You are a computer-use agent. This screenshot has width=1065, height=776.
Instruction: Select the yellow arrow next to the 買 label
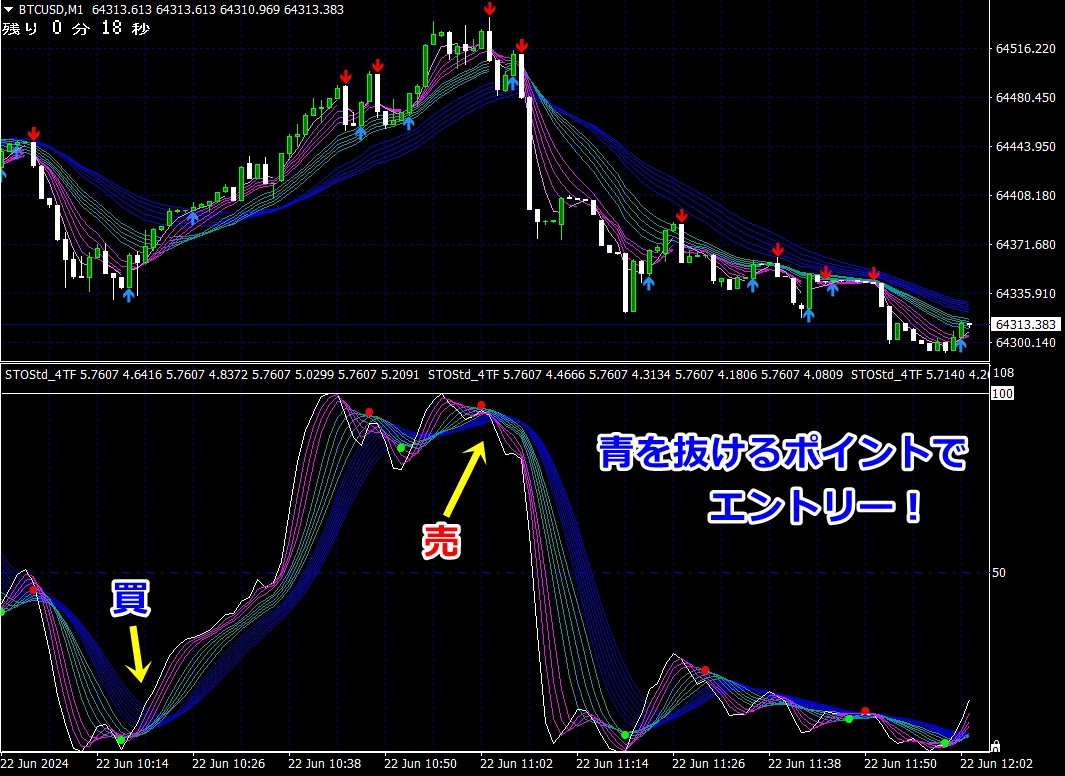[137, 653]
